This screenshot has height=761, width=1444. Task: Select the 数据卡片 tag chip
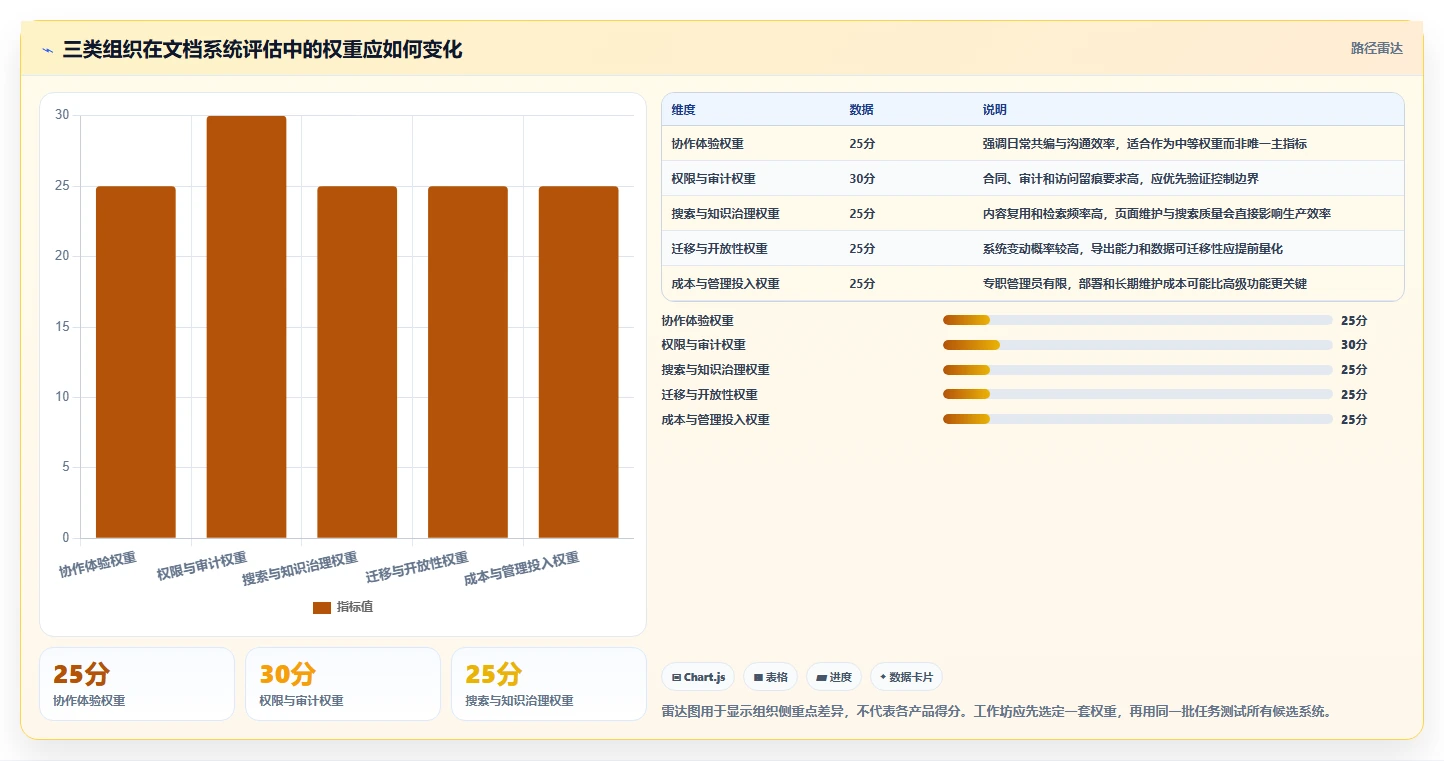(x=906, y=677)
